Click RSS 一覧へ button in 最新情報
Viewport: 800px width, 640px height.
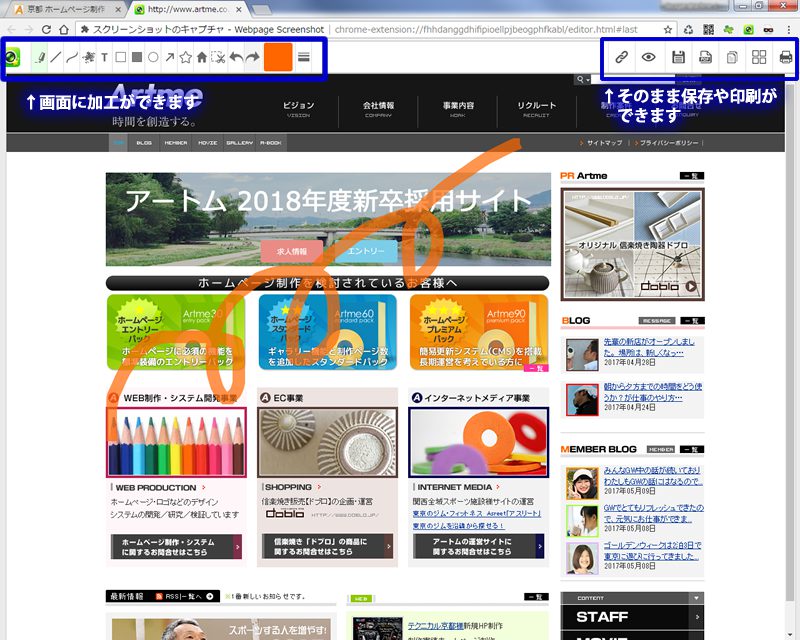coord(185,596)
